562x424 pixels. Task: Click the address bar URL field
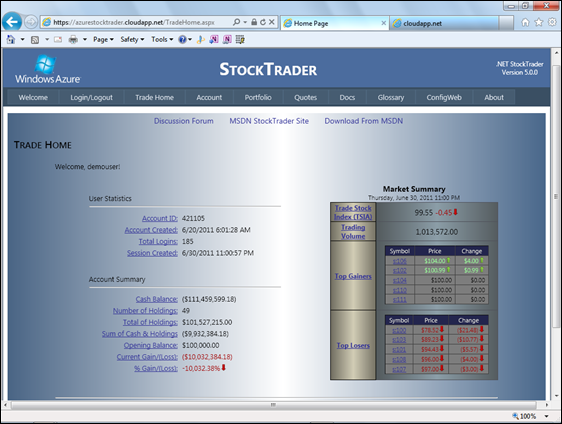point(135,22)
